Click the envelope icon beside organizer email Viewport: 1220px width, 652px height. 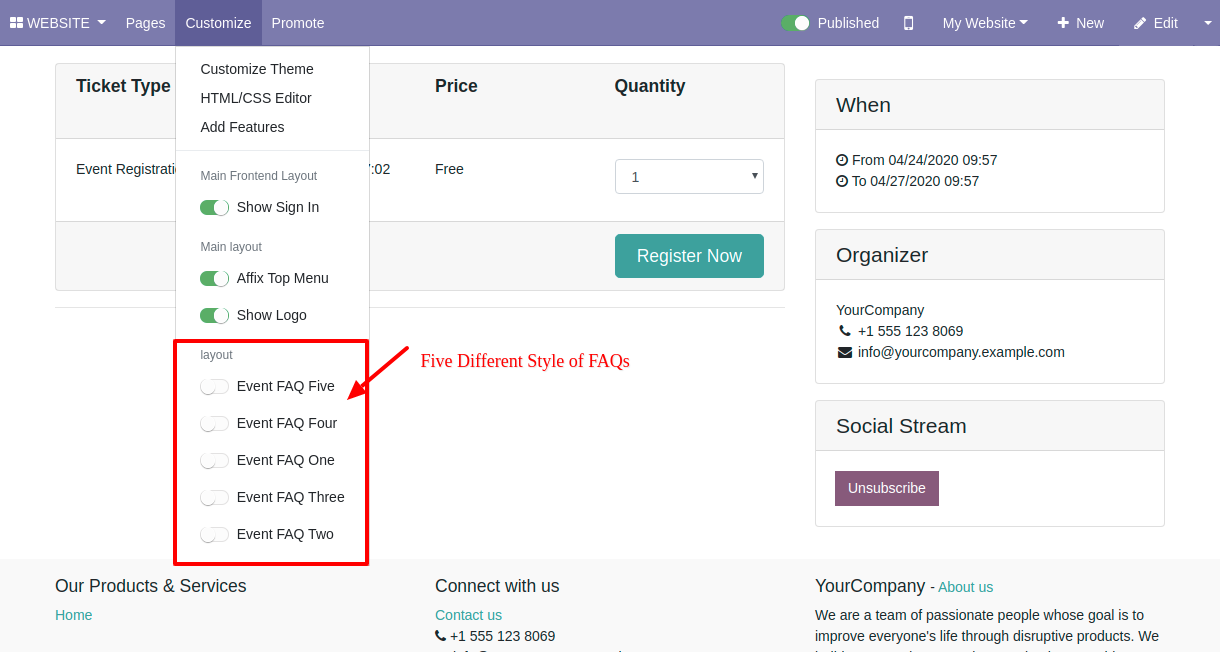845,352
